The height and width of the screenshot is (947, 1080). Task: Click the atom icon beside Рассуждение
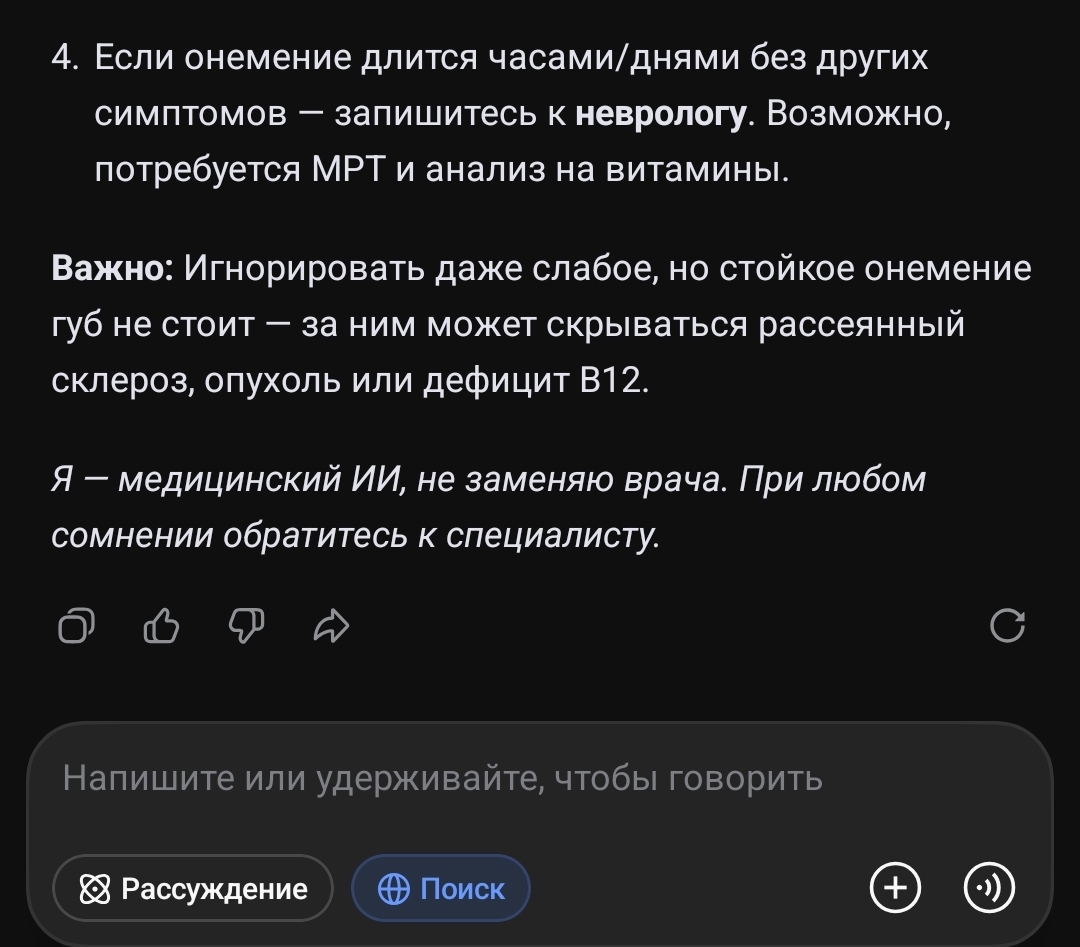point(93,889)
